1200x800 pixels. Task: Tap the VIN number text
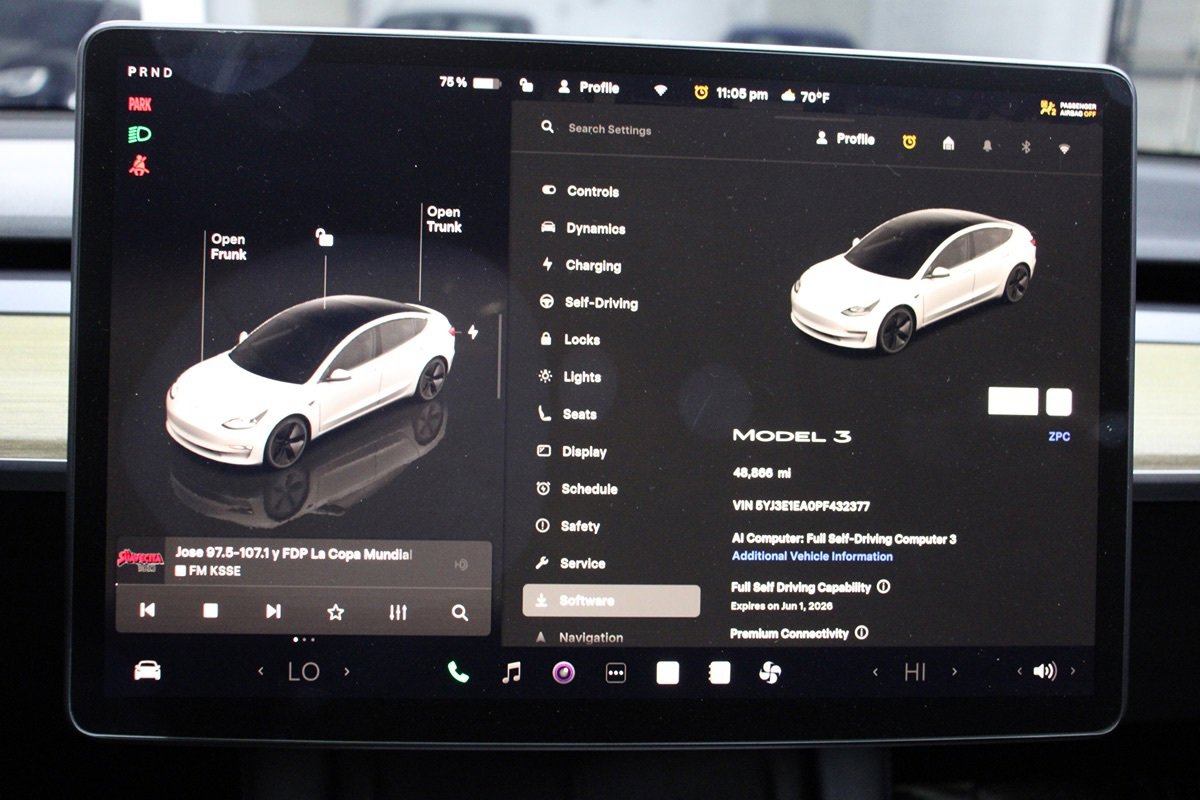pyautogui.click(x=801, y=506)
